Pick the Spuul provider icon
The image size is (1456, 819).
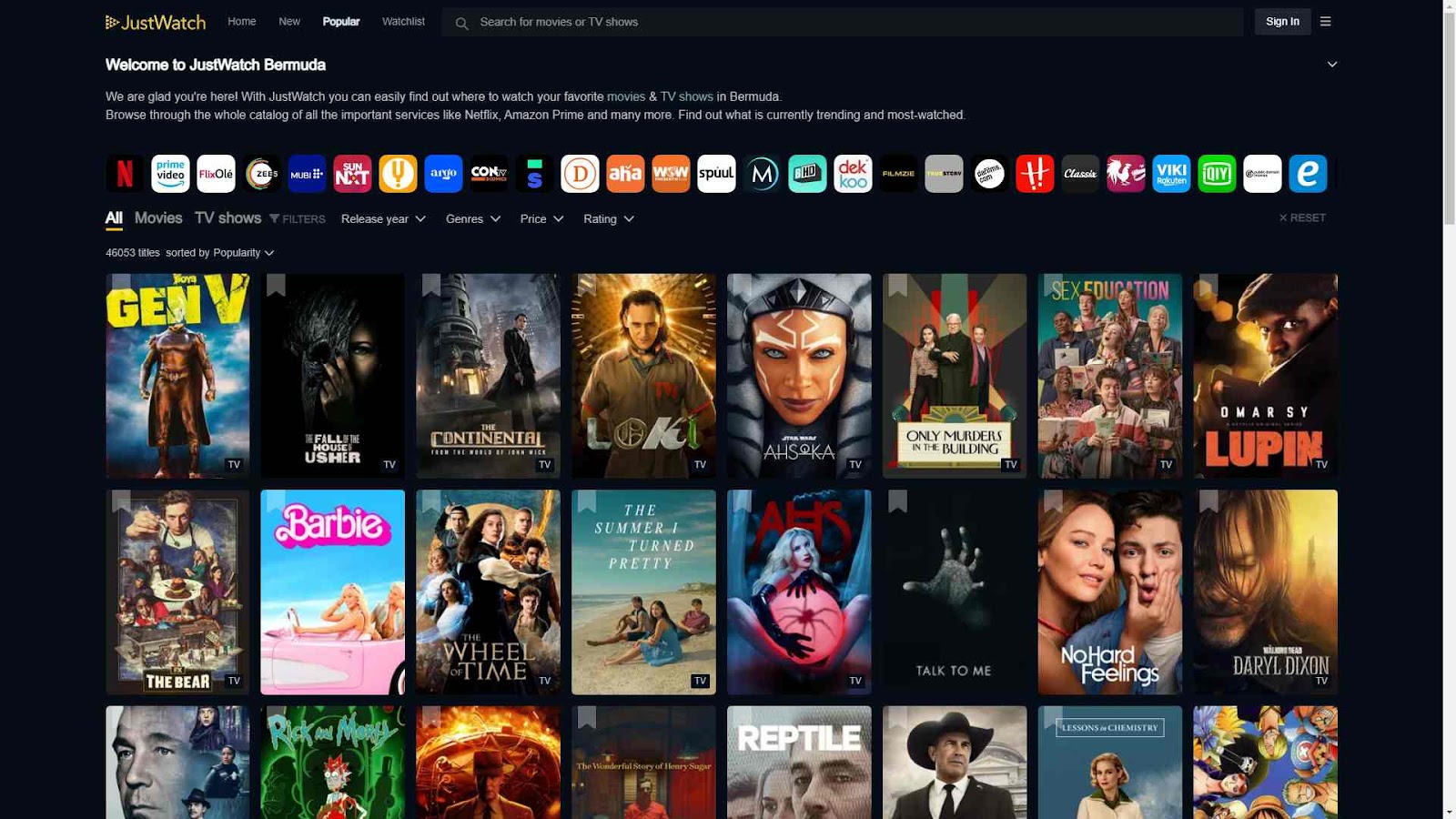point(716,174)
